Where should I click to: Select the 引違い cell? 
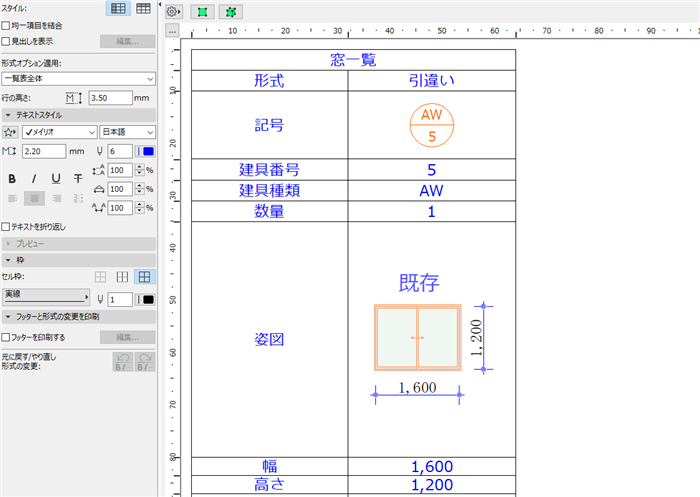[x=432, y=81]
